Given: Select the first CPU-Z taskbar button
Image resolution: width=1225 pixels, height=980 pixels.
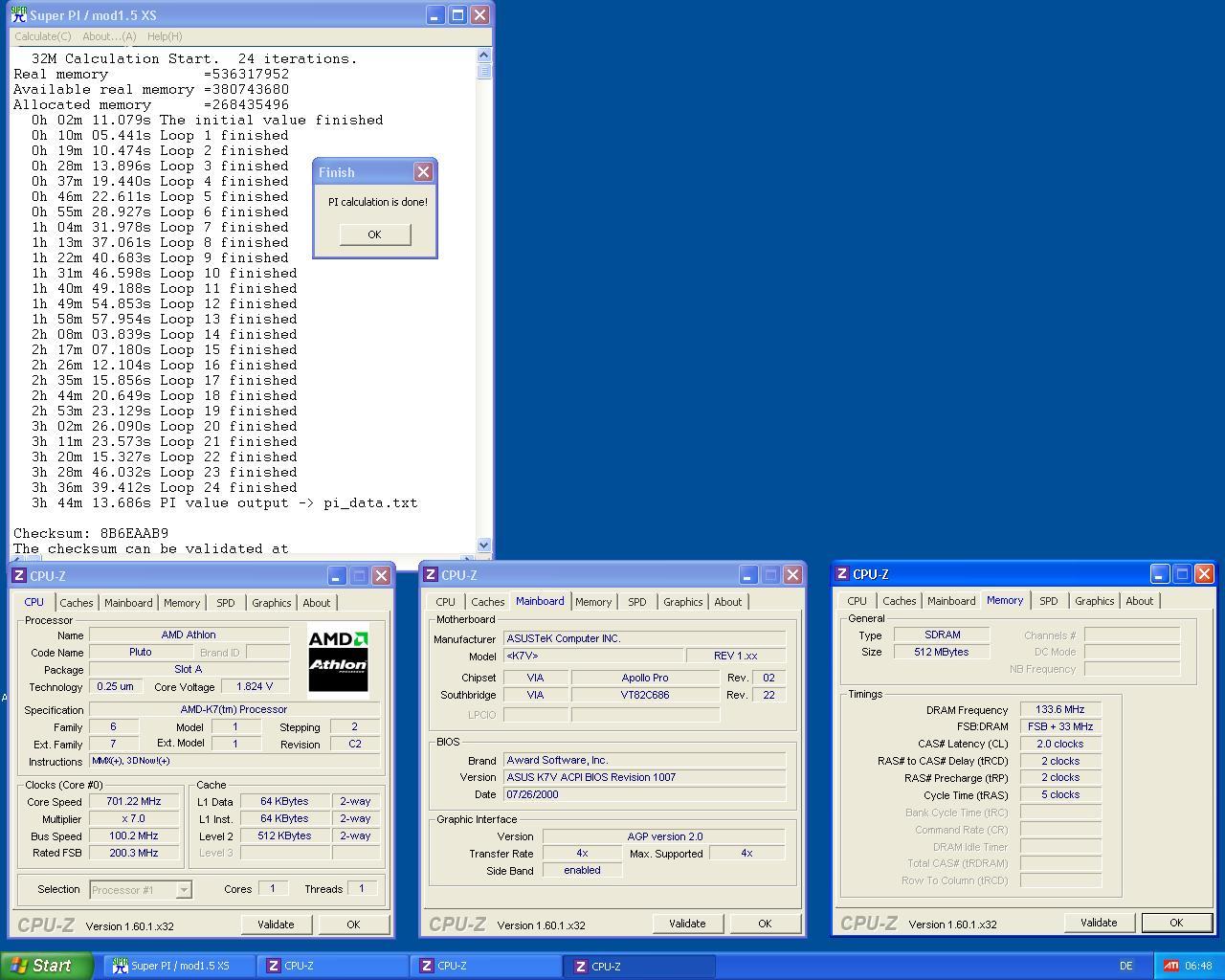Looking at the screenshot, I should click(x=332, y=966).
